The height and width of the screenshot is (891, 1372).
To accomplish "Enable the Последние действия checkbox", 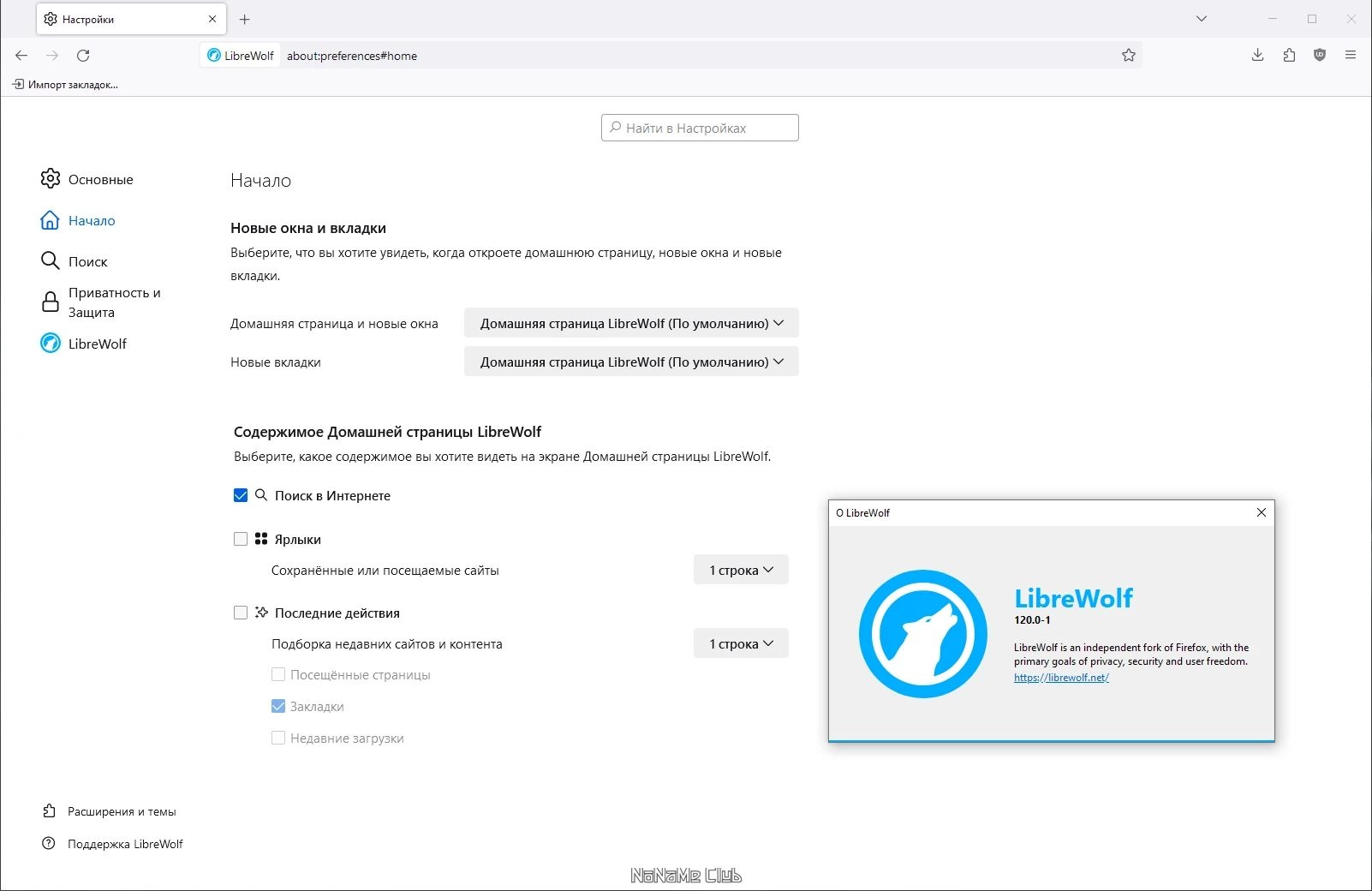I will 241,613.
